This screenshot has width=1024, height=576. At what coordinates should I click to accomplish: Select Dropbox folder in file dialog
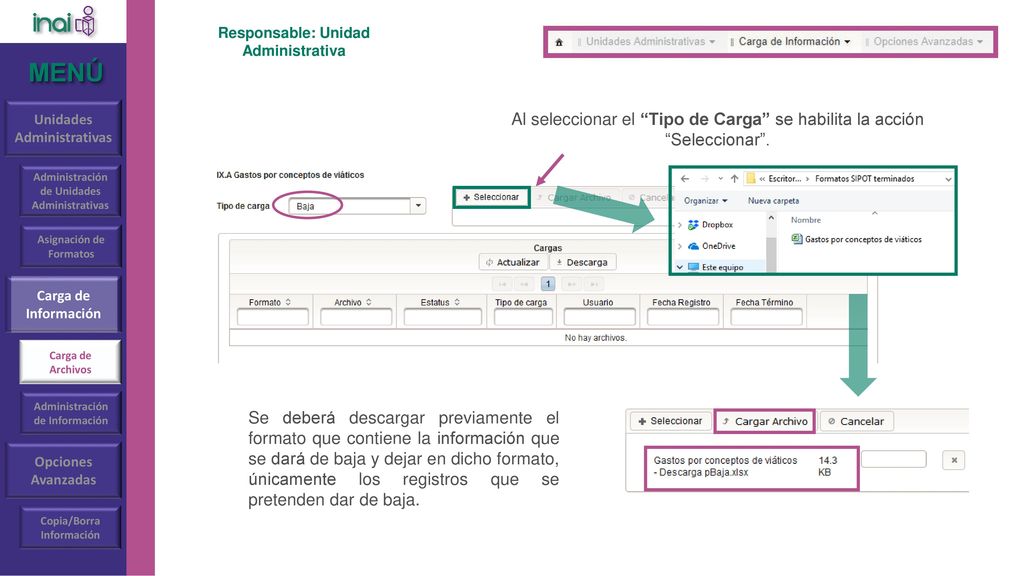pos(711,225)
